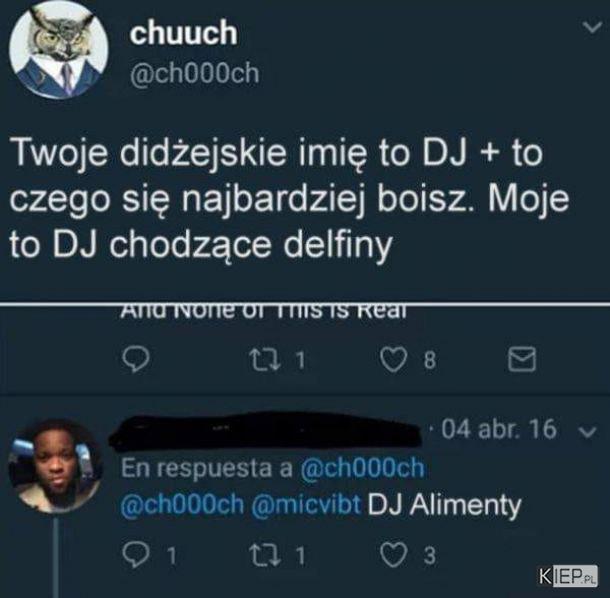Viewport: 610px width, 598px height.
Task: Retweet the DJ Alimenty reply
Action: [265, 555]
